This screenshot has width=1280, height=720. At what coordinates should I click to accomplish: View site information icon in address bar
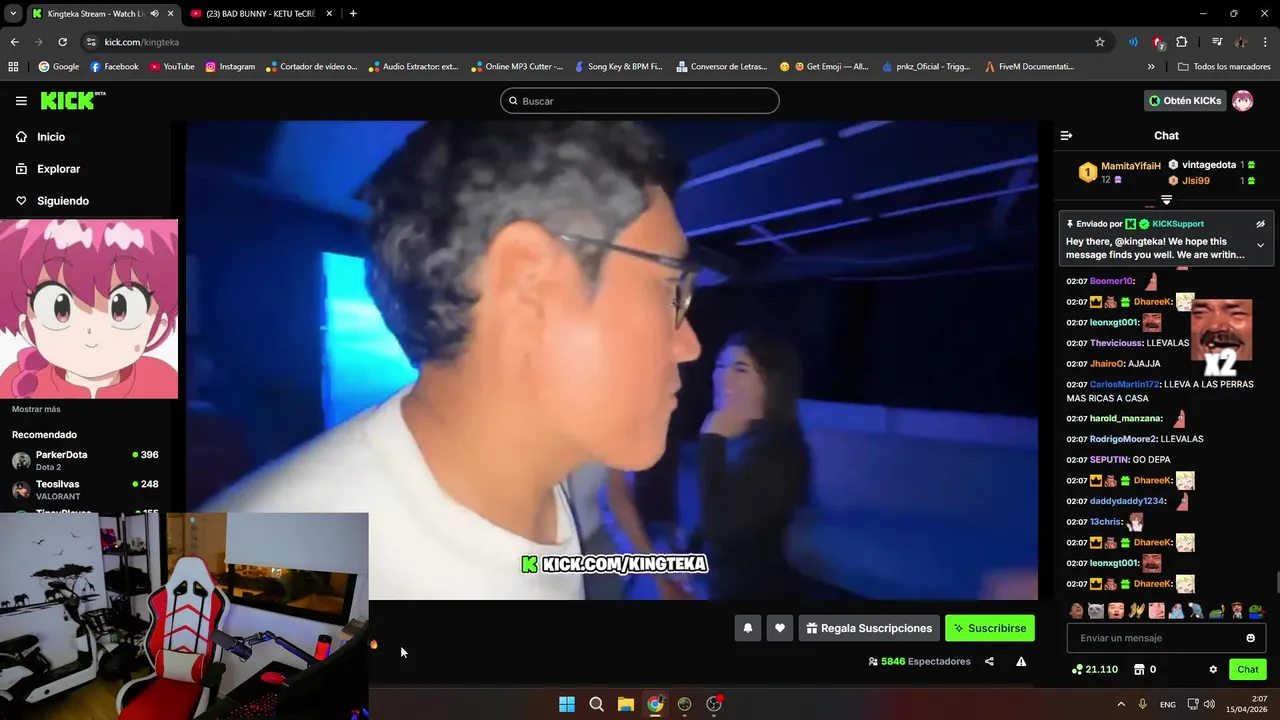click(91, 42)
